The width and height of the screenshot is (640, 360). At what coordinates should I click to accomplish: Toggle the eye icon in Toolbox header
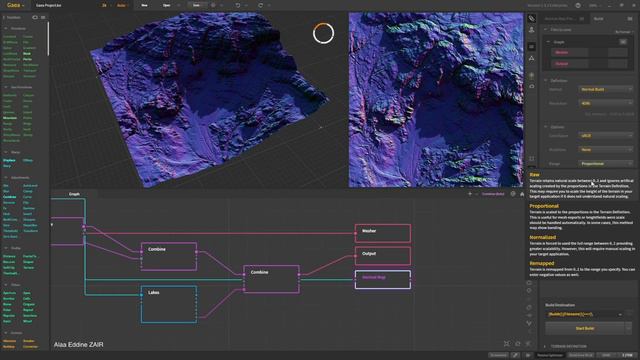(x=35, y=18)
